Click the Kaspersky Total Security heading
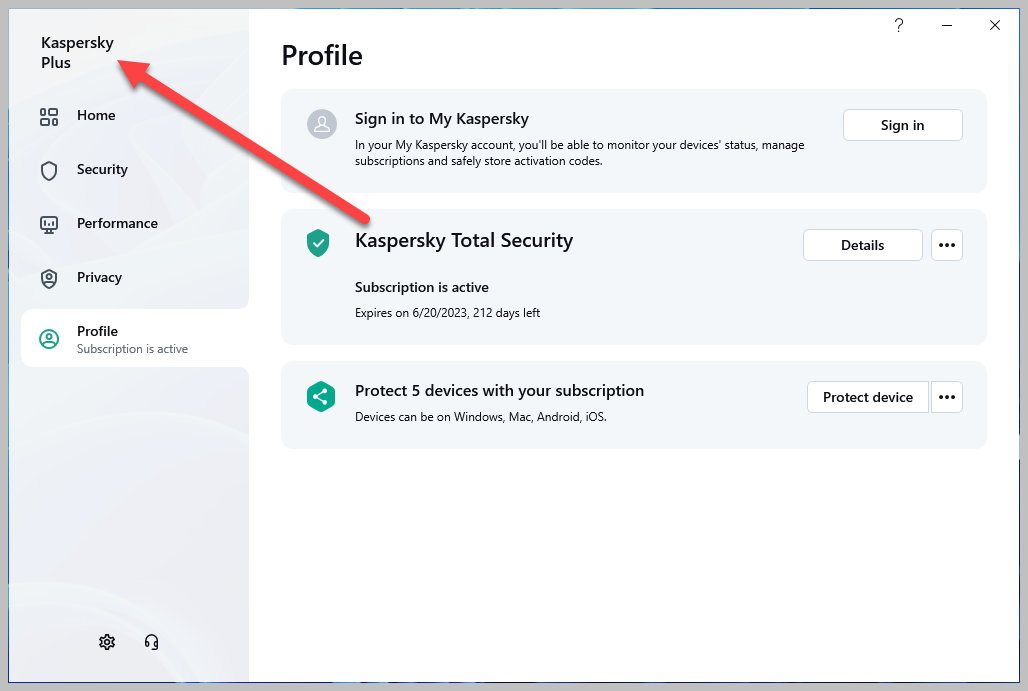 pyautogui.click(x=464, y=241)
